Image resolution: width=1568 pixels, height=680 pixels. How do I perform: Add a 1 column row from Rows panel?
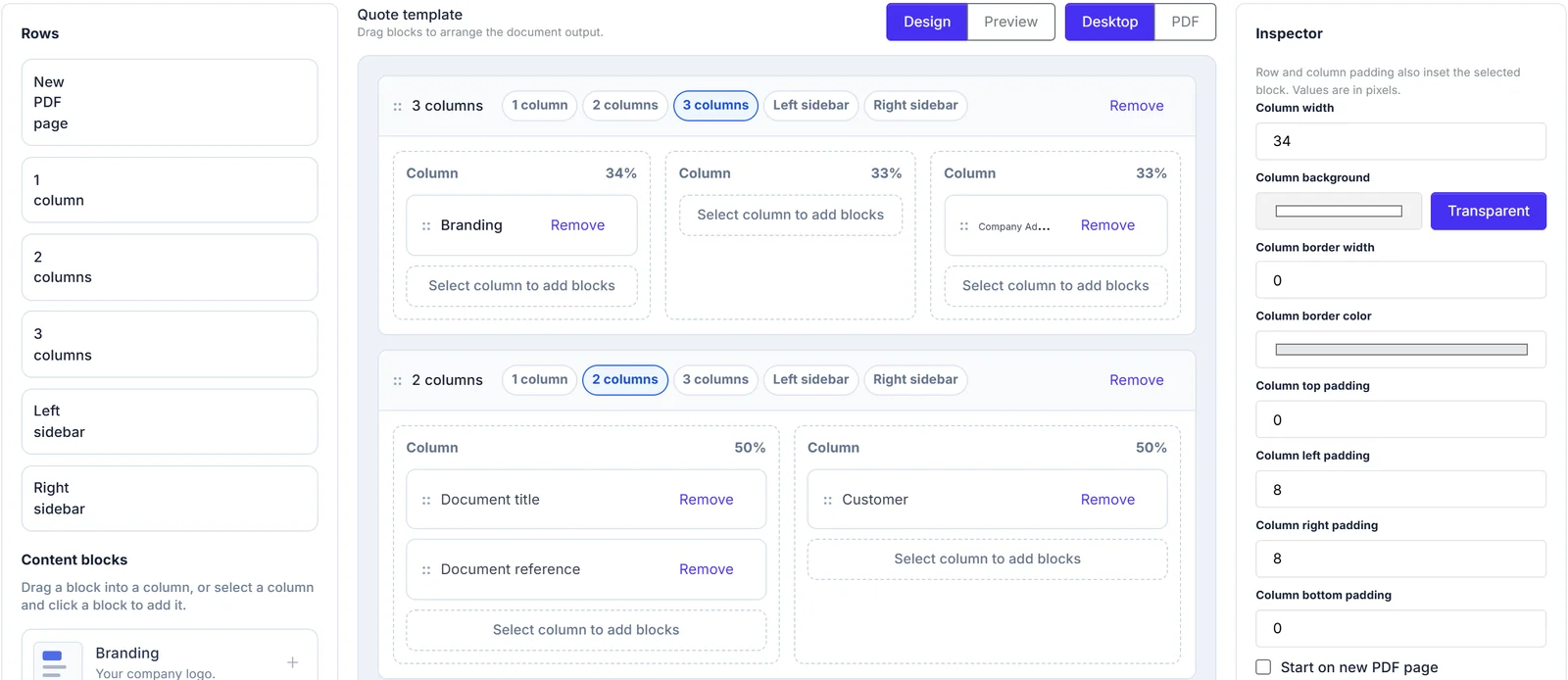170,190
